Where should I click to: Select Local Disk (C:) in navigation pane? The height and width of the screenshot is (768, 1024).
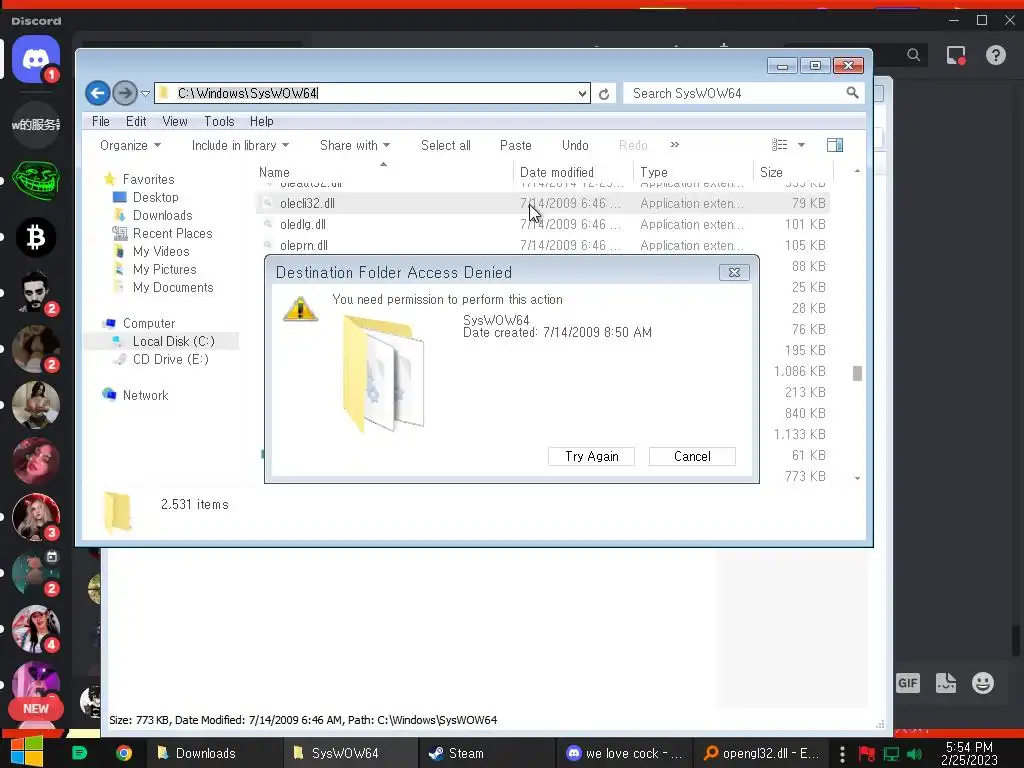[161, 341]
